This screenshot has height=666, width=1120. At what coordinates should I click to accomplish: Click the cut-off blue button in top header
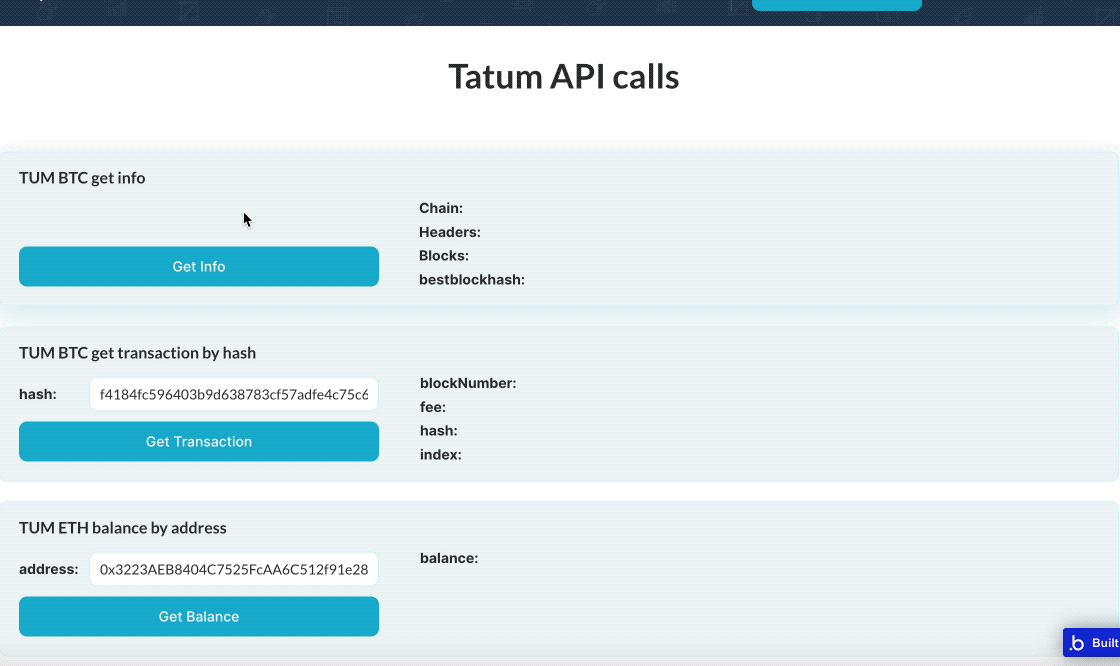click(x=836, y=5)
